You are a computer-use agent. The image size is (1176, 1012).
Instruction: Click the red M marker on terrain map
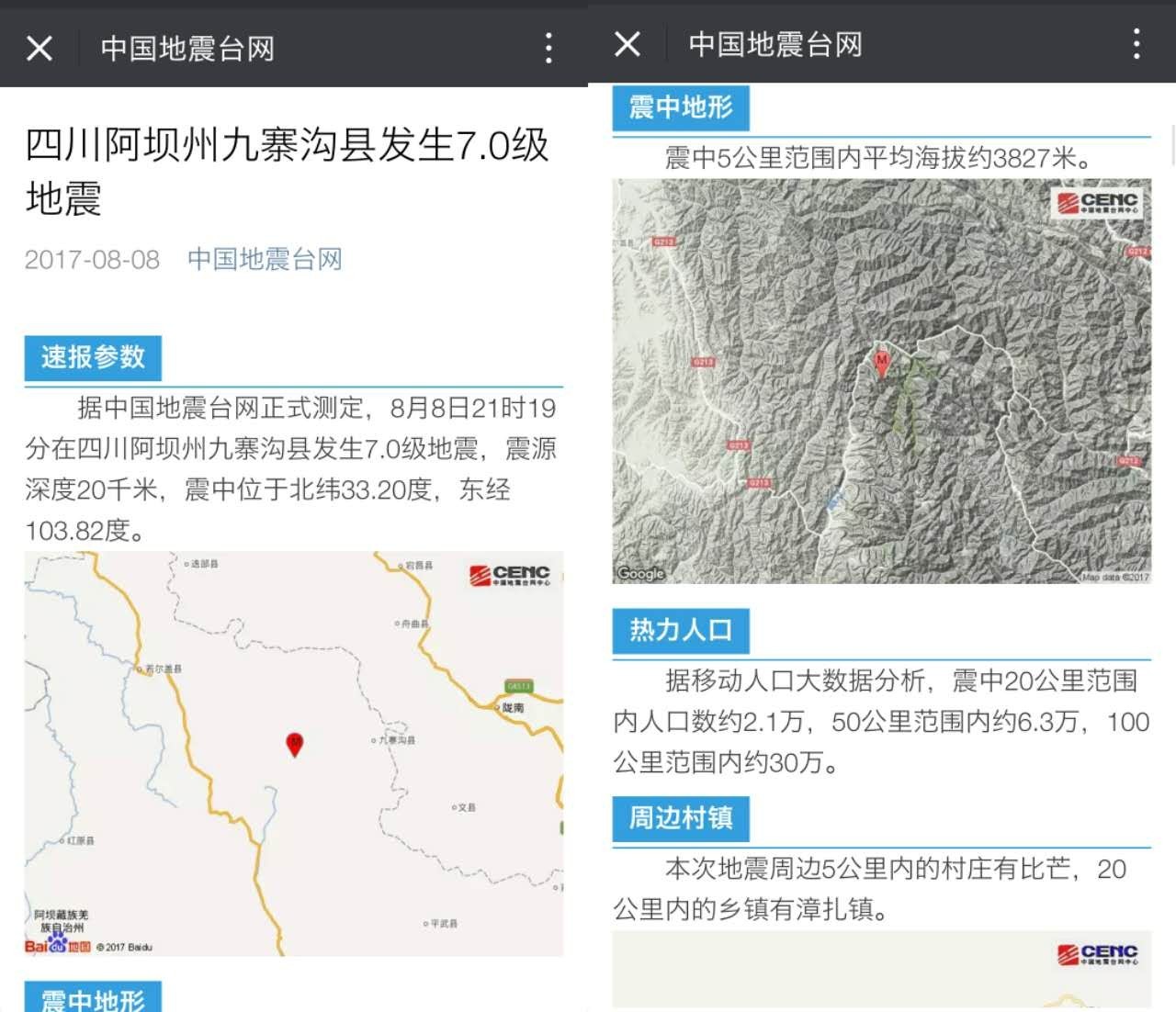pyautogui.click(x=882, y=363)
